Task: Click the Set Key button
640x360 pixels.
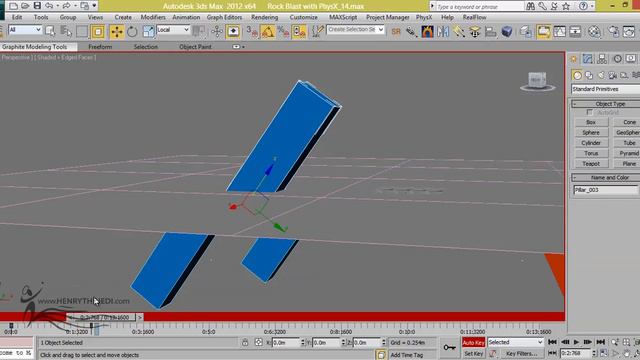Action: 473,353
